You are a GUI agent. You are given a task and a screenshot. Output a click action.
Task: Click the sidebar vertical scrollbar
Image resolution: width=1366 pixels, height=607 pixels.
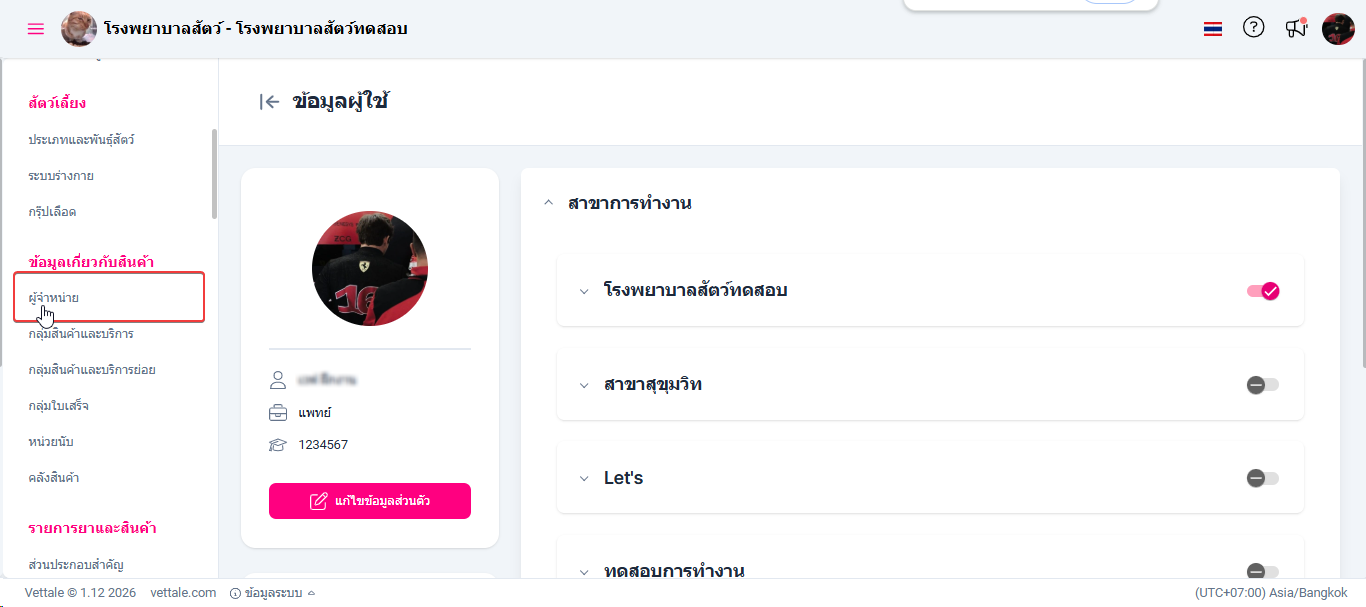[214, 173]
